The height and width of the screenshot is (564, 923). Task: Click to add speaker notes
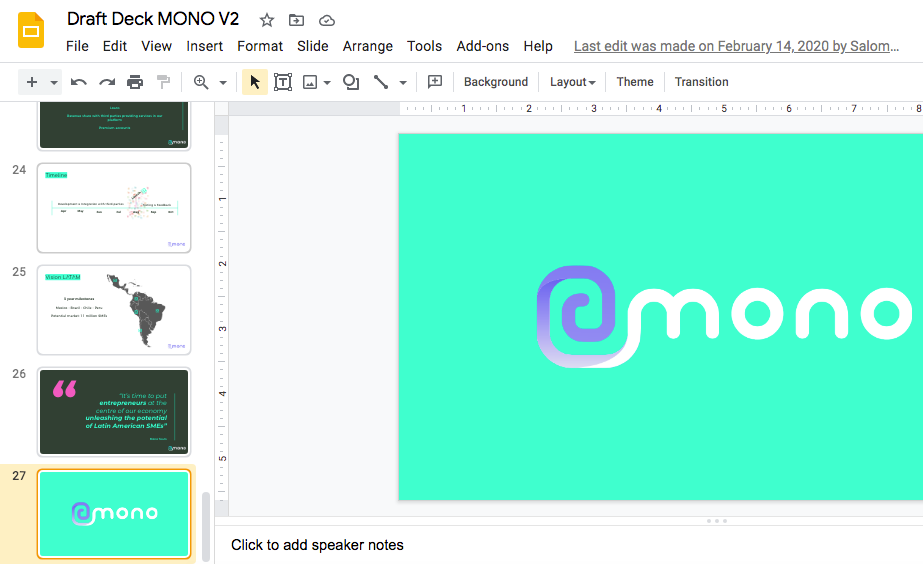coord(317,545)
